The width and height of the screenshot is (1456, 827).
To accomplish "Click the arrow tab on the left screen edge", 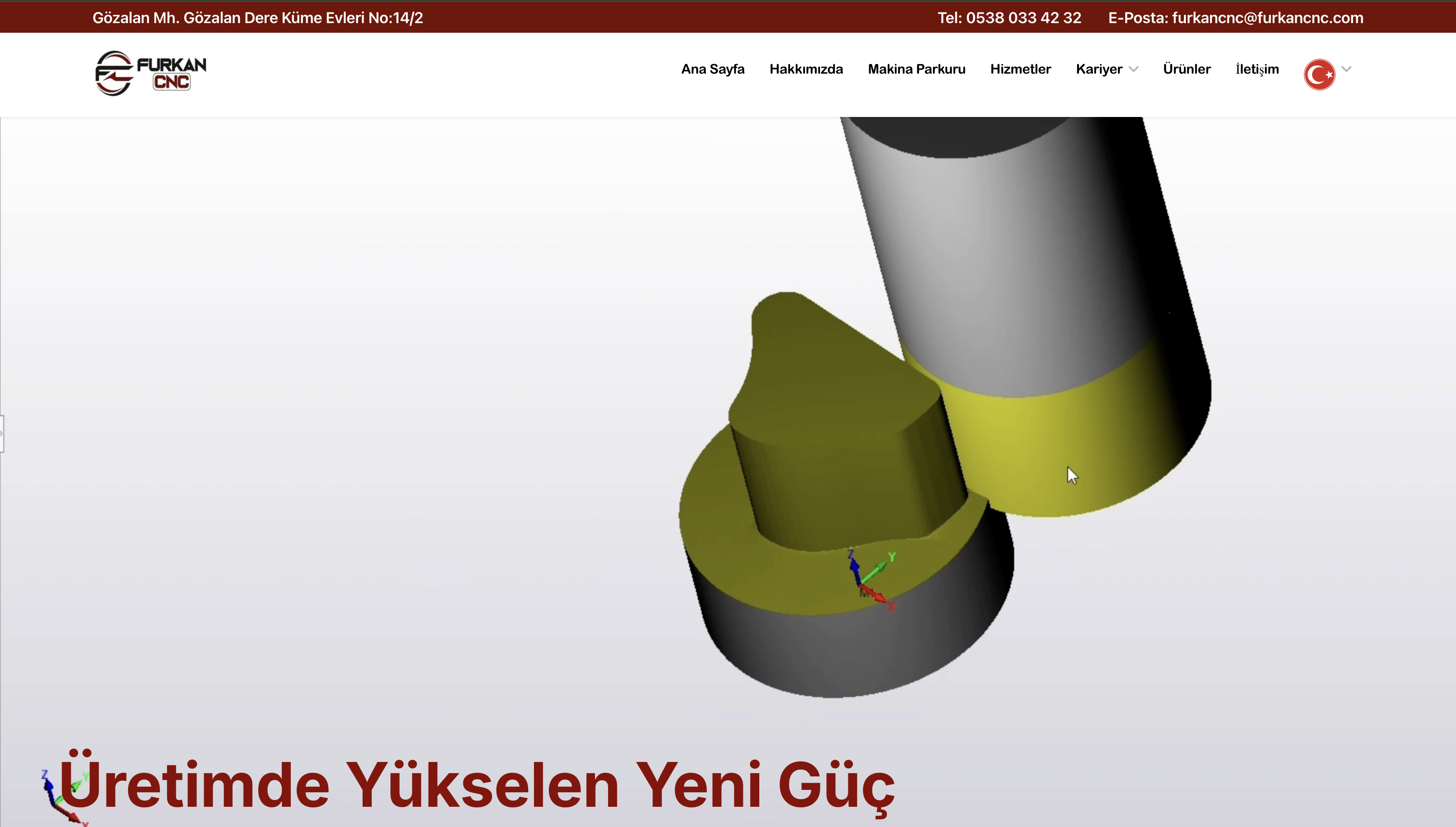I will pyautogui.click(x=3, y=433).
